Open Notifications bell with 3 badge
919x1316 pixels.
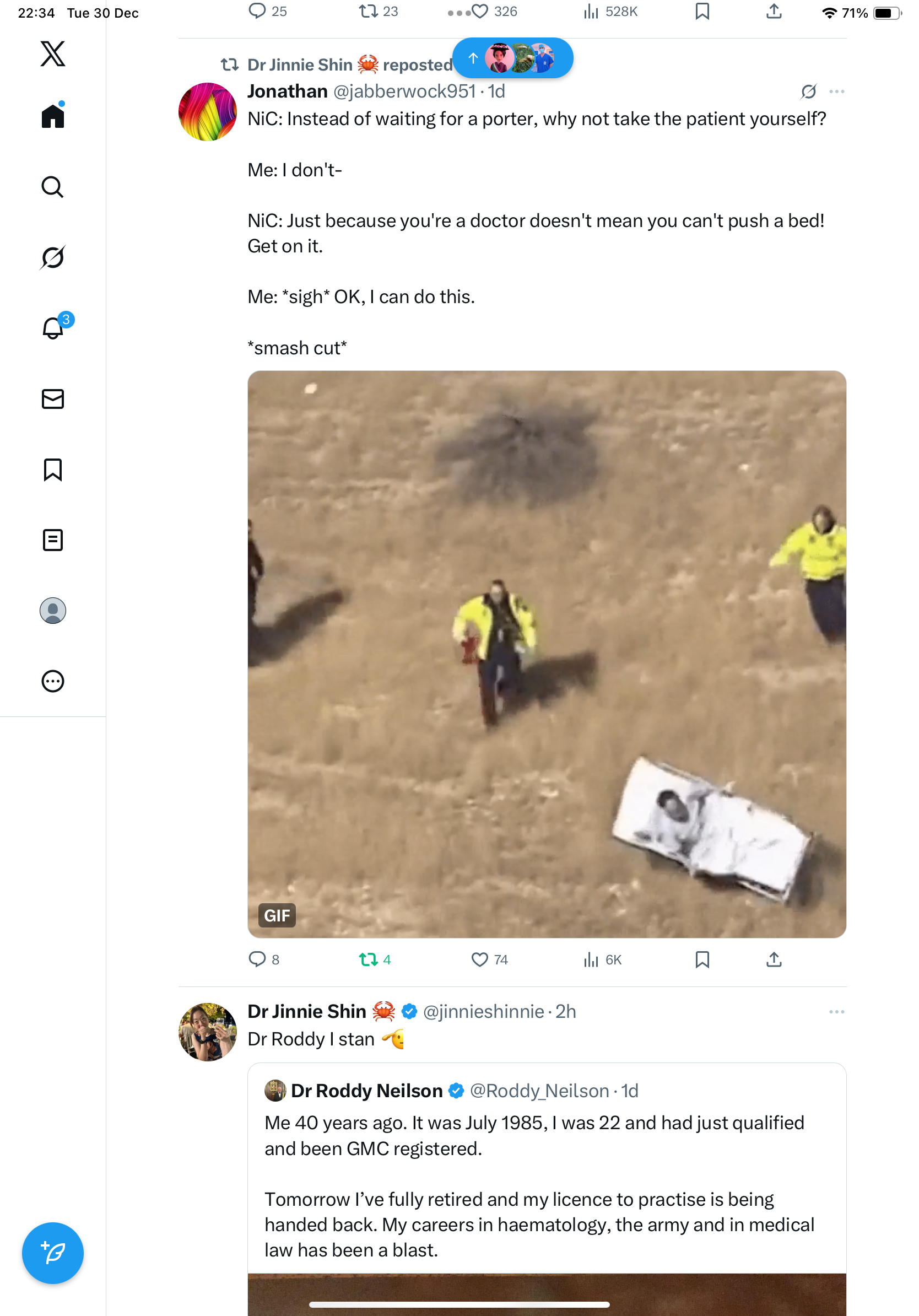click(x=53, y=328)
